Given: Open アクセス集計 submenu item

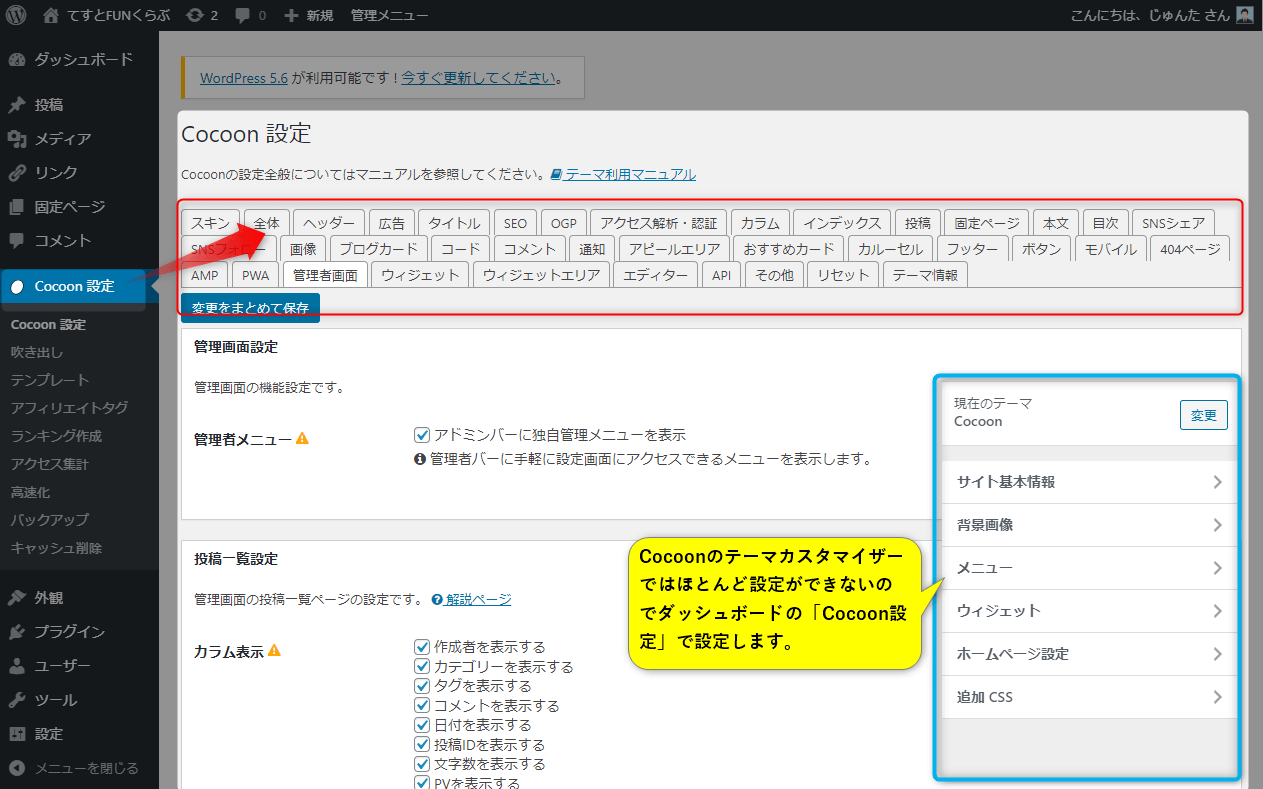Looking at the screenshot, I should (x=50, y=464).
